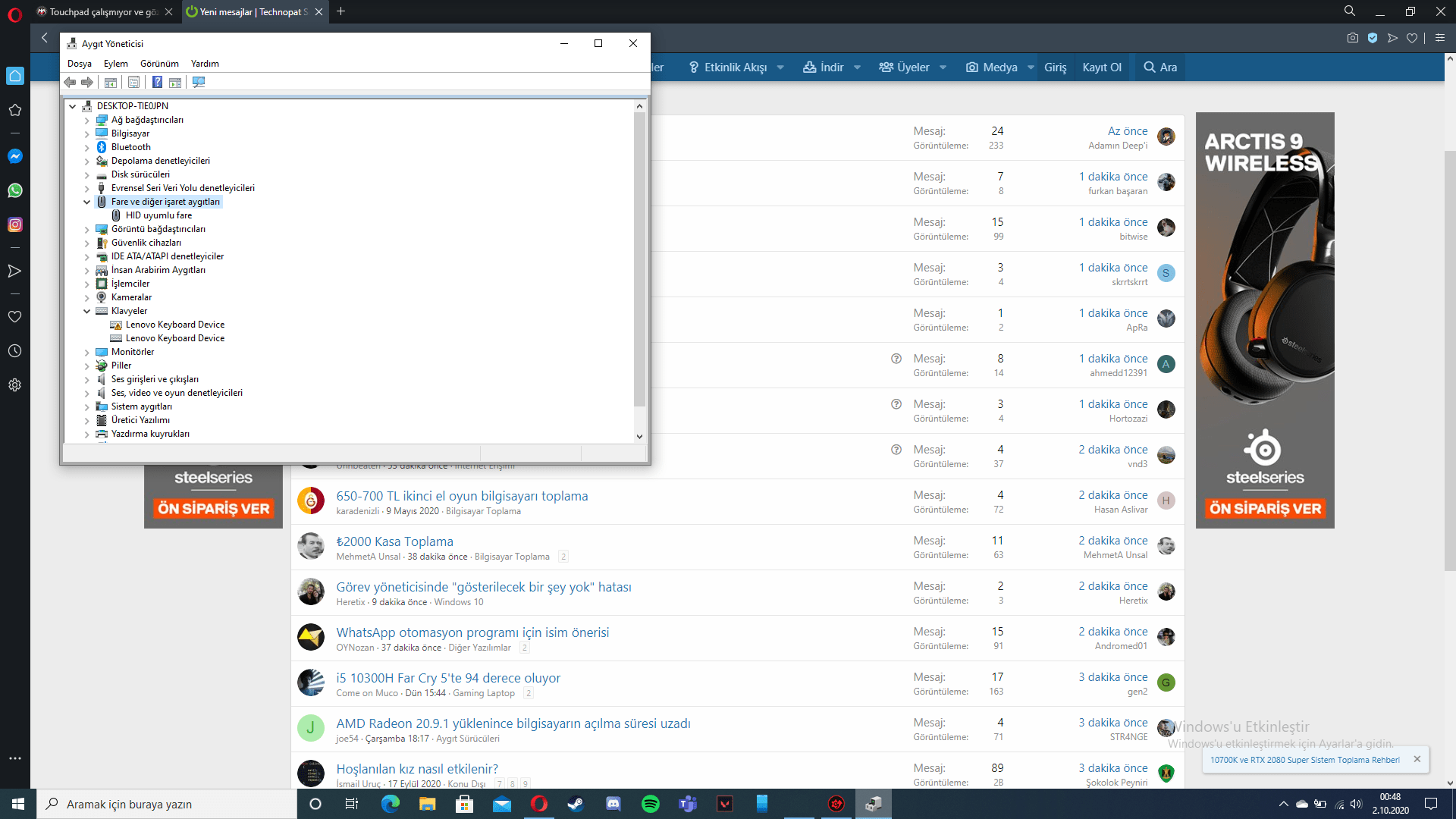Expand the Görüntü bağdaştırıcıları node
This screenshot has width=1456, height=819.
(86, 229)
